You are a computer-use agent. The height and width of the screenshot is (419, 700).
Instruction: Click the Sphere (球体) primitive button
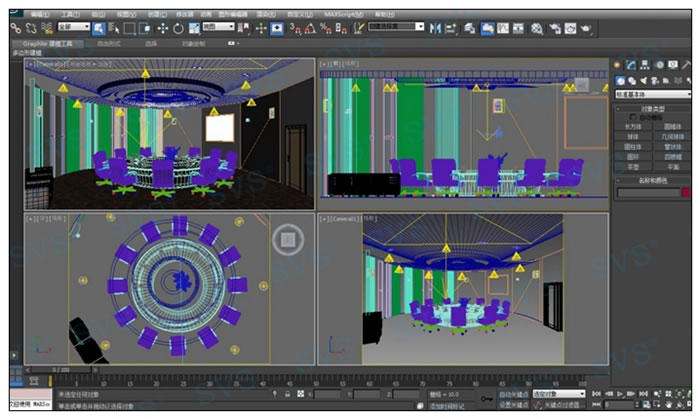click(633, 137)
